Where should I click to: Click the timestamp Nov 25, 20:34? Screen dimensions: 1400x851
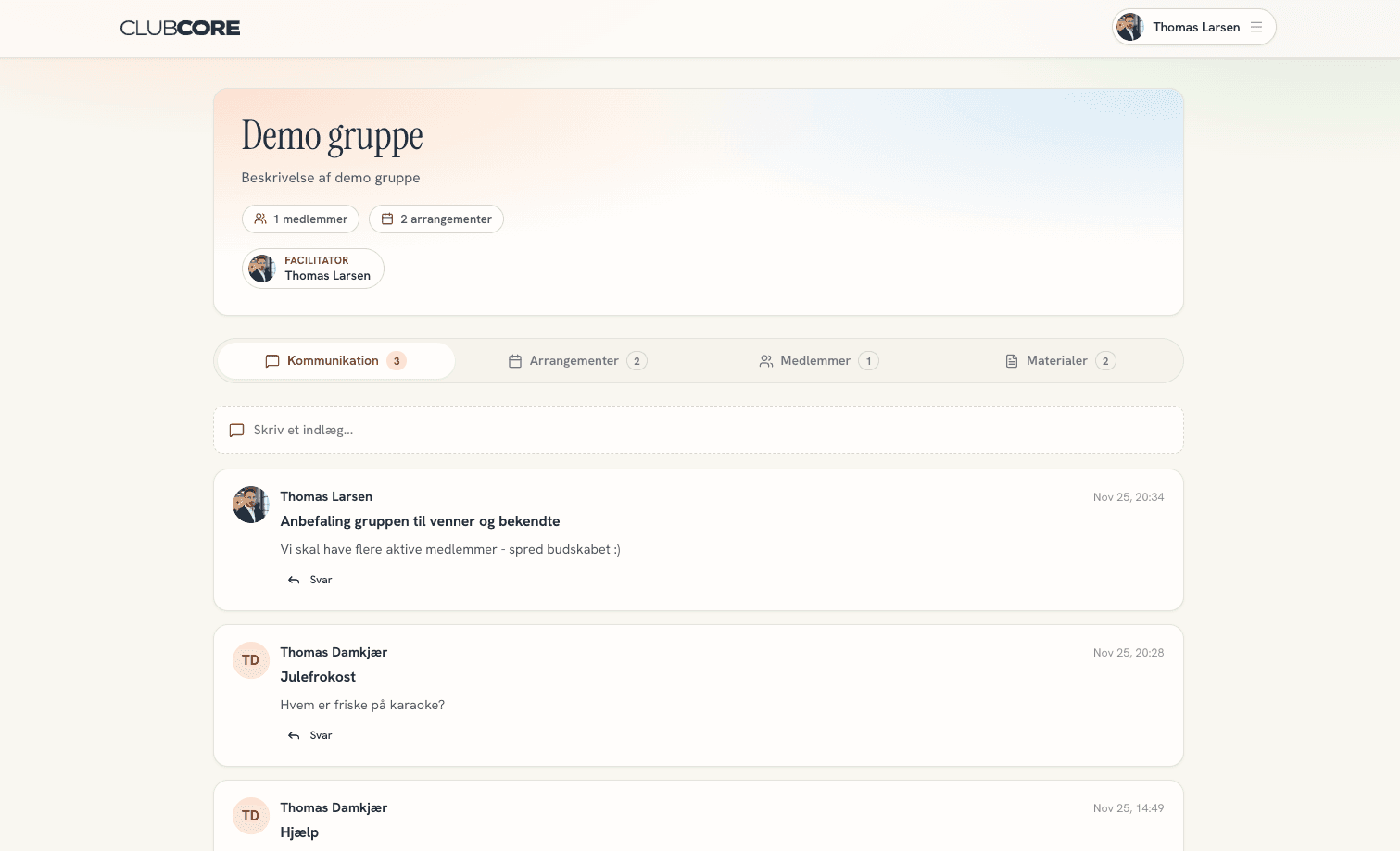[x=1129, y=497]
